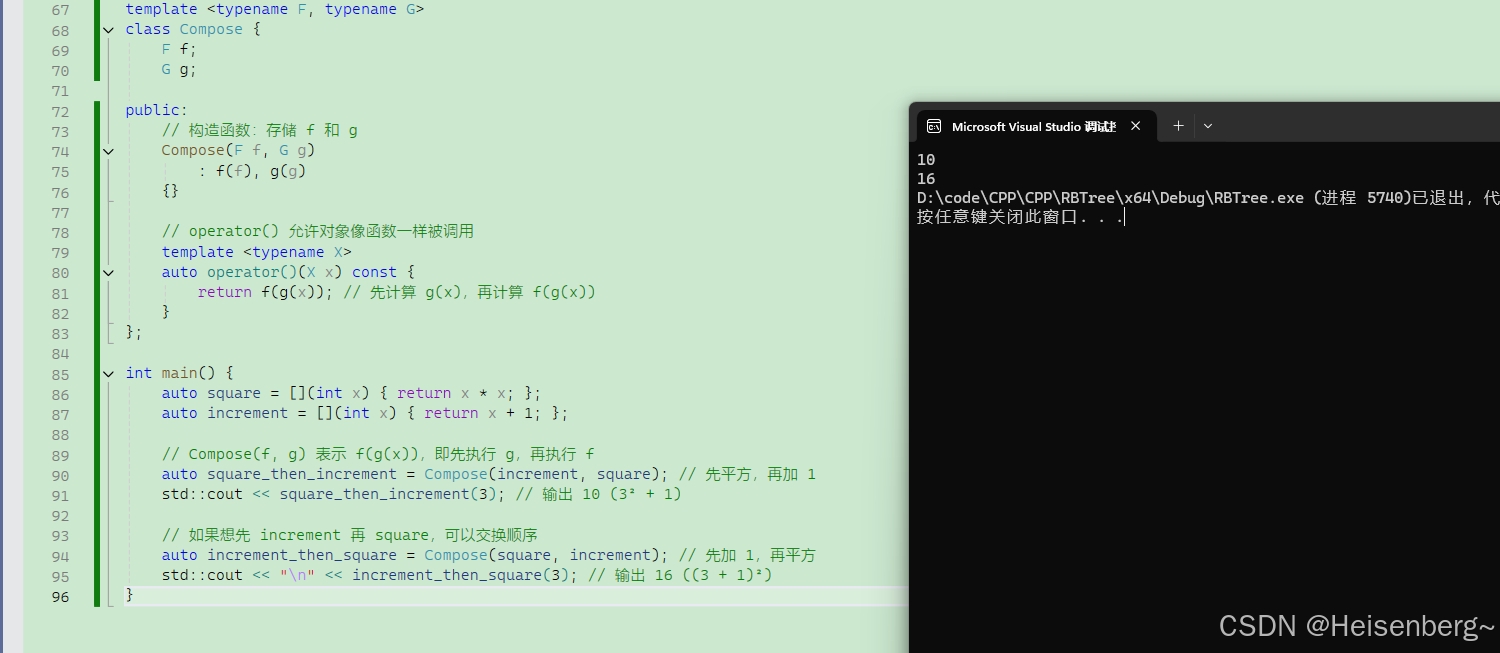Click the 'Compose(f, g) 表示' comment on line 89
This screenshot has width=1500, height=653.
pyautogui.click(x=378, y=454)
